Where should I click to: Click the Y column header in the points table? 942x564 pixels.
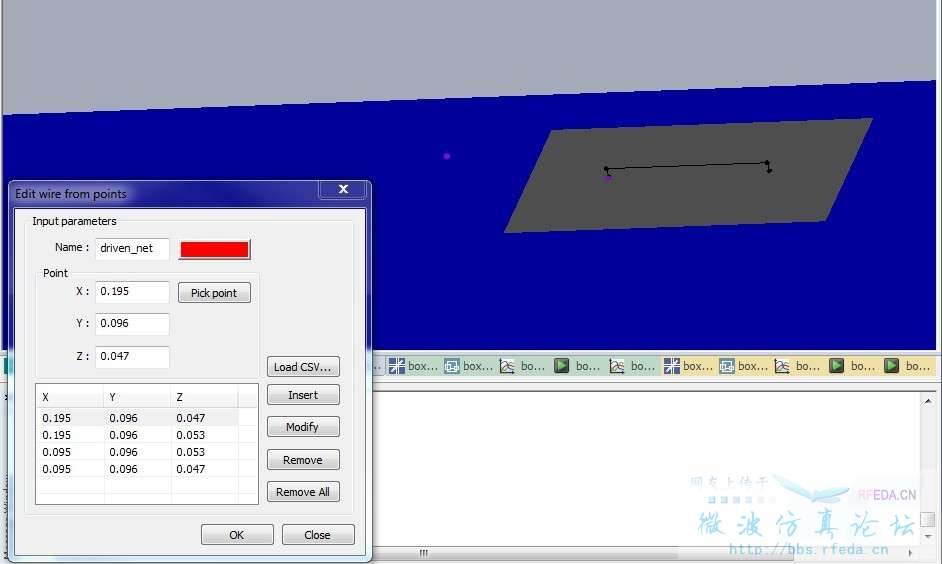(x=138, y=397)
